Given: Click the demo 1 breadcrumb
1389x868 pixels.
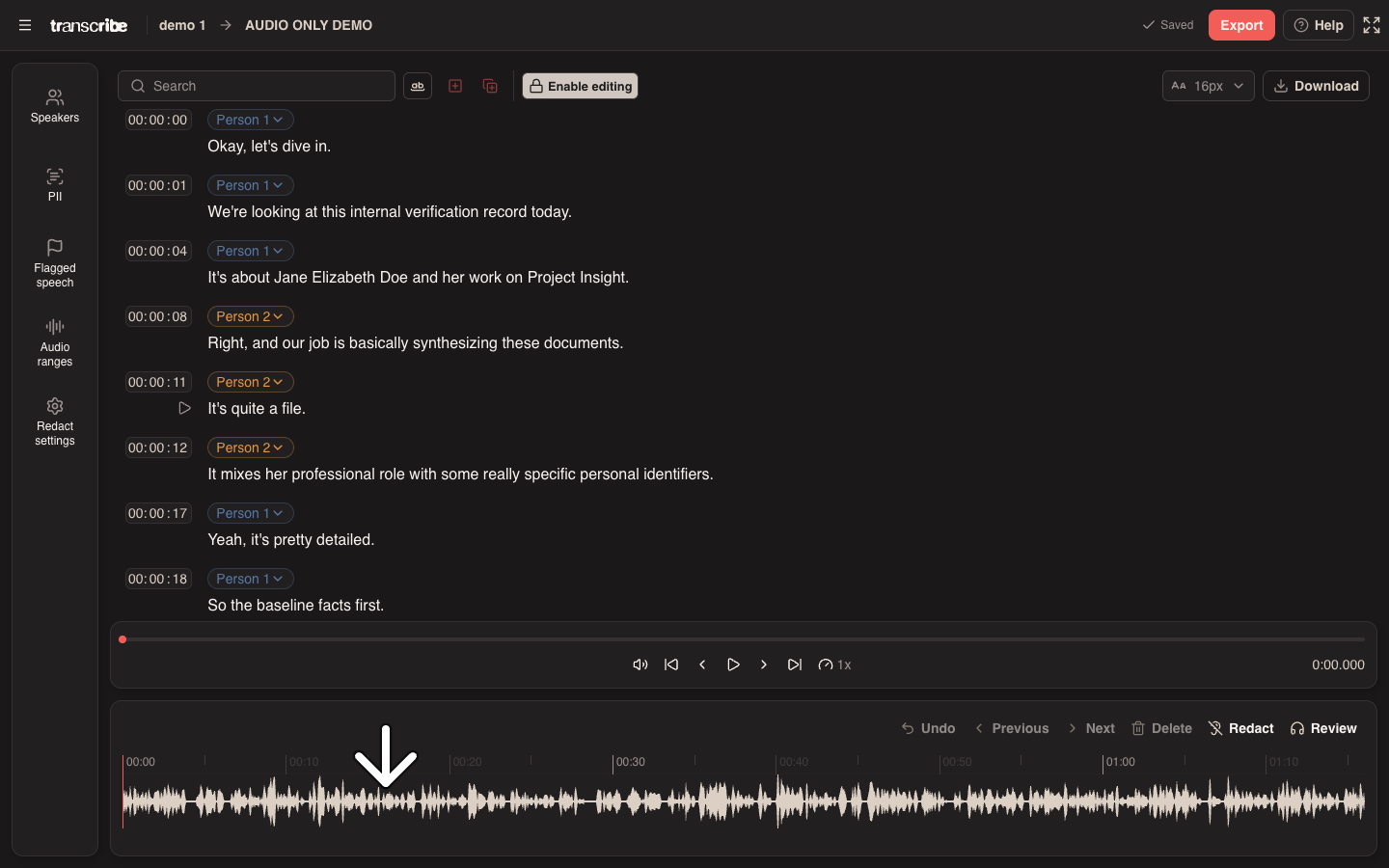Looking at the screenshot, I should pyautogui.click(x=182, y=25).
